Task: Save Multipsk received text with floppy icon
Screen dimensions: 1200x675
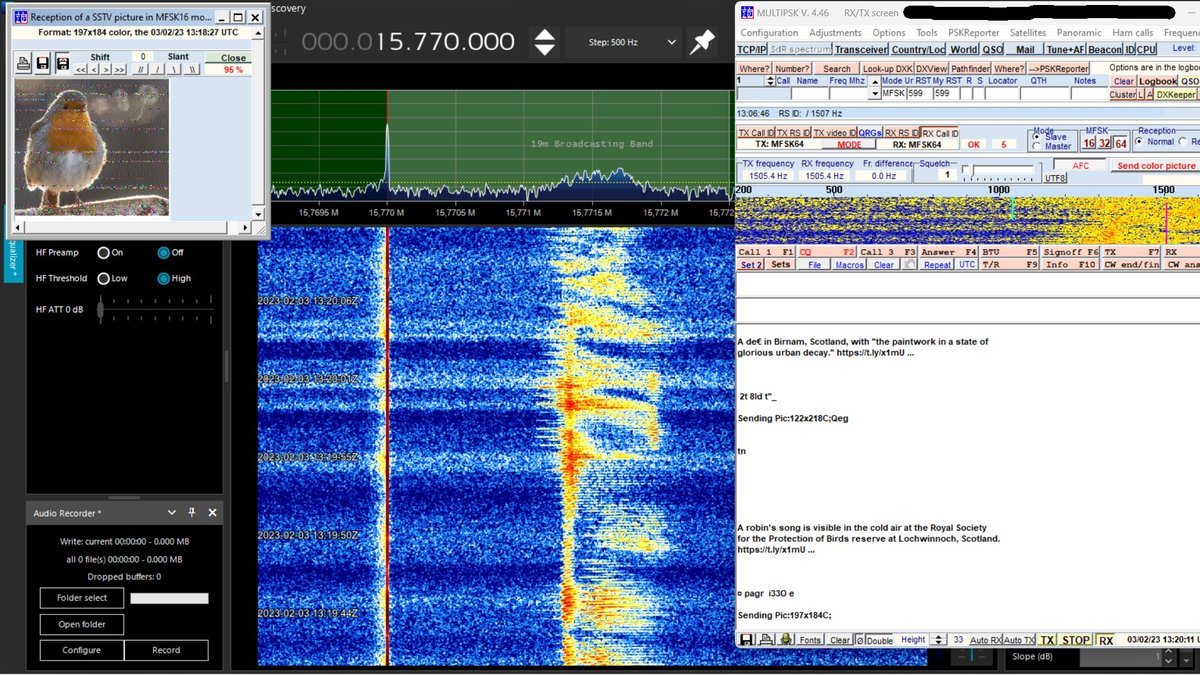Action: tap(746, 640)
